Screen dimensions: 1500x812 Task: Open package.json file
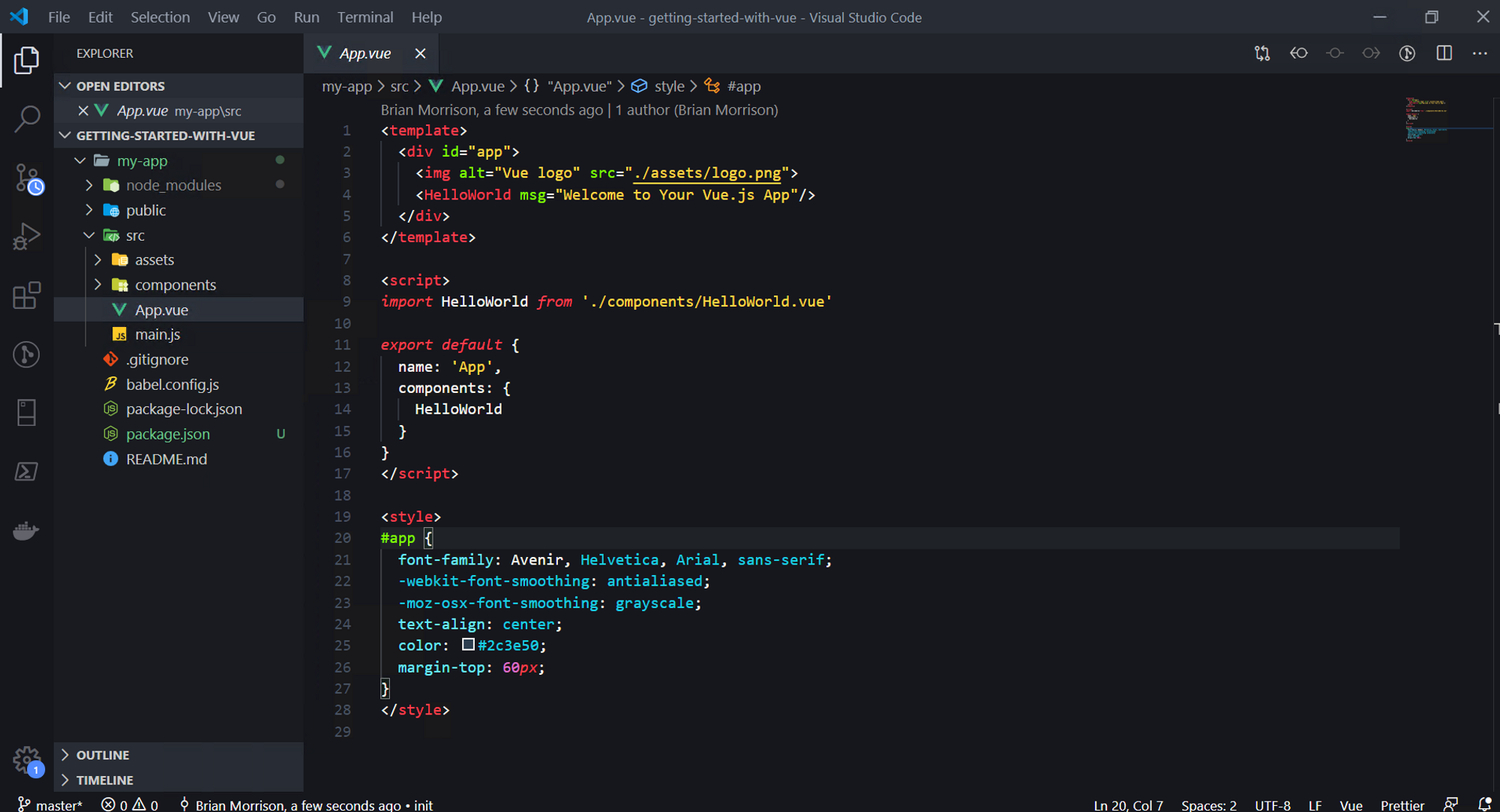[168, 434]
